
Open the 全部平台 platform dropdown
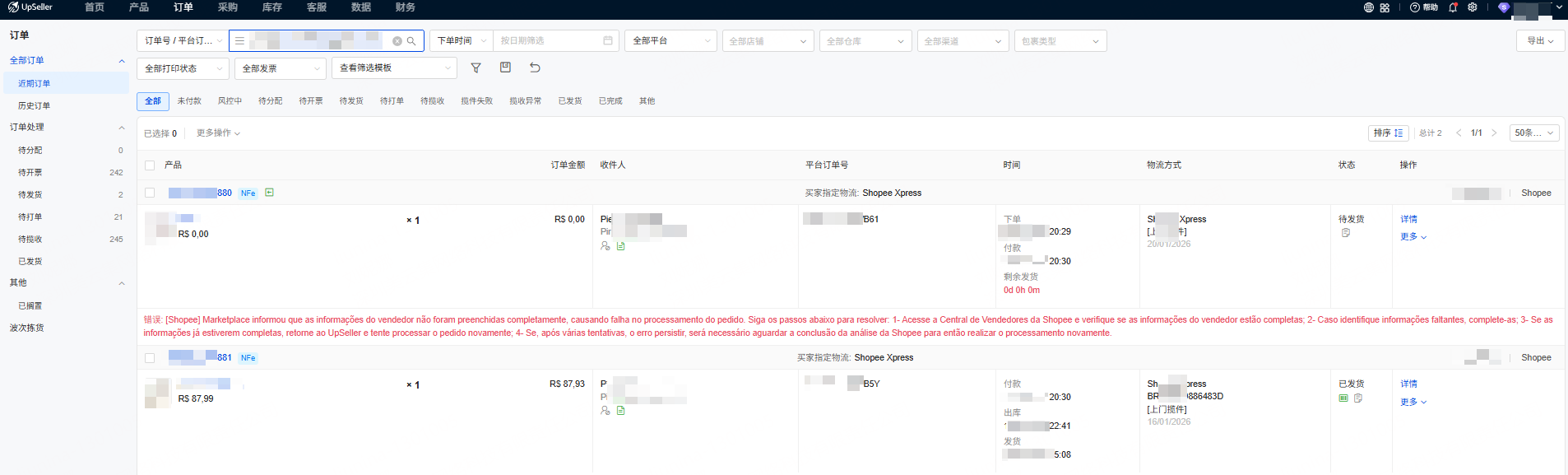click(x=670, y=41)
